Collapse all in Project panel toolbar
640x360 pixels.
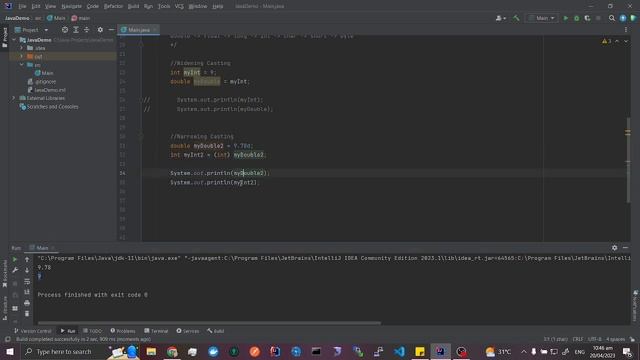click(x=87, y=30)
